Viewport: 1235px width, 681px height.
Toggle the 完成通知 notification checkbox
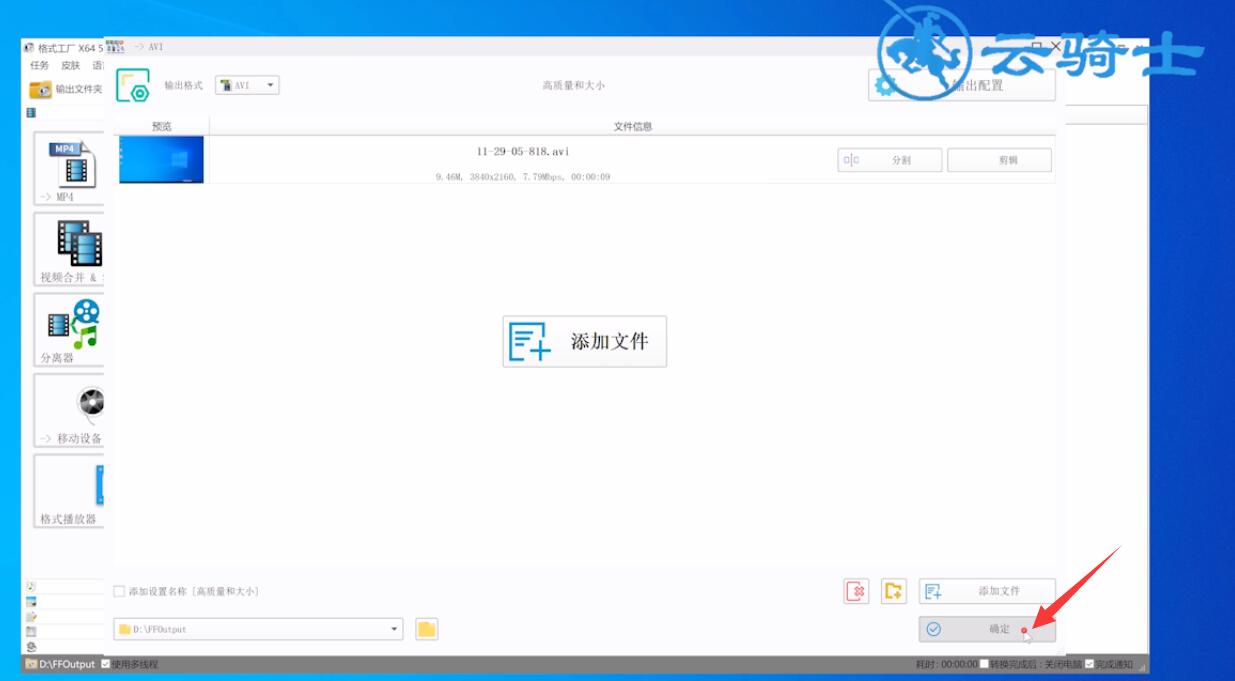point(1089,664)
